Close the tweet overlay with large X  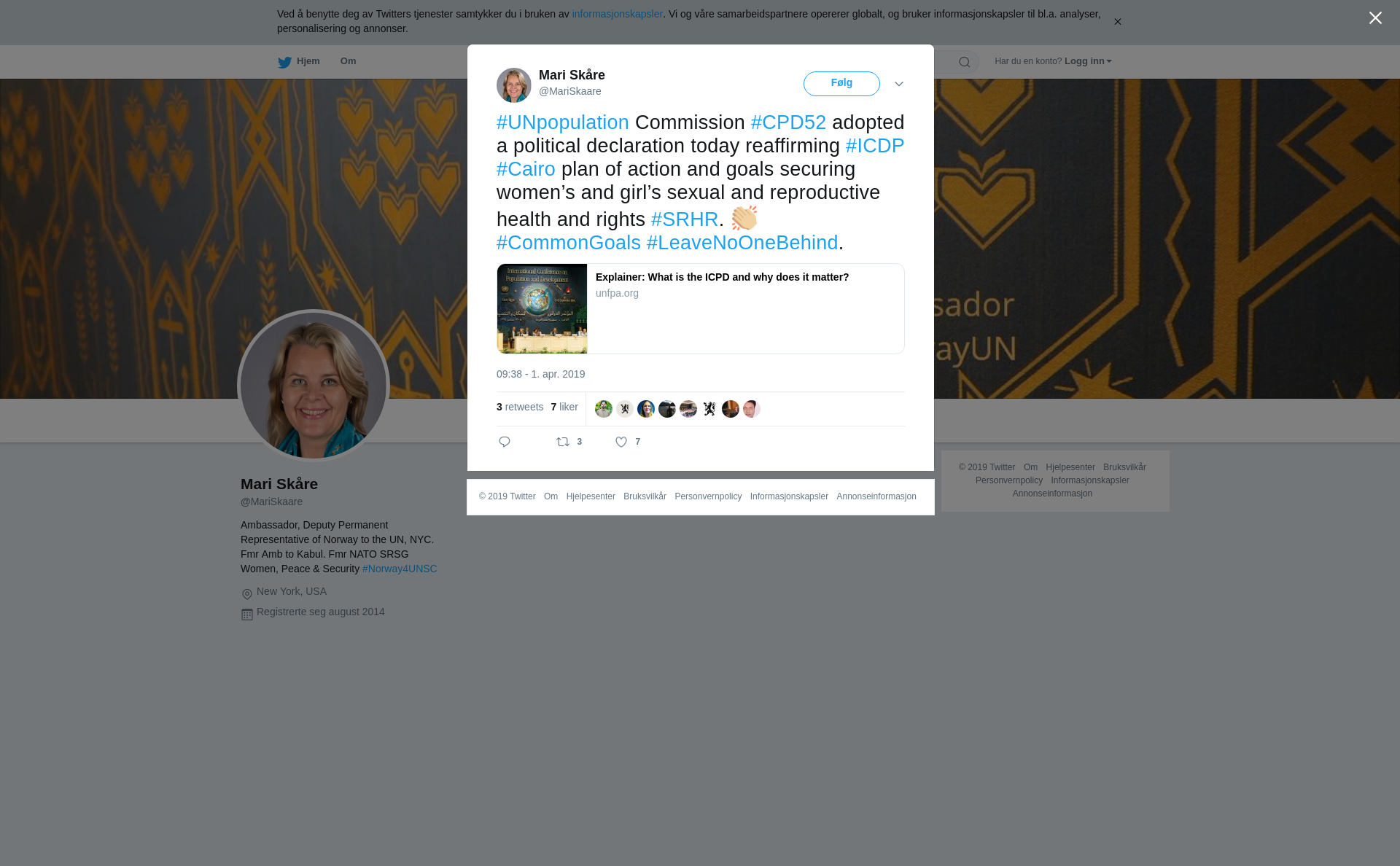pyautogui.click(x=1375, y=18)
